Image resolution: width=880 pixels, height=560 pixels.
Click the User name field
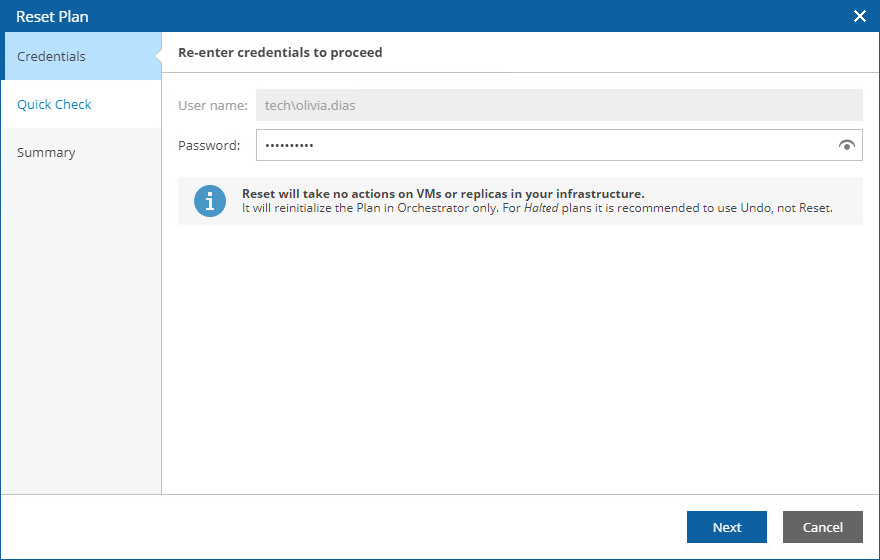tap(558, 105)
